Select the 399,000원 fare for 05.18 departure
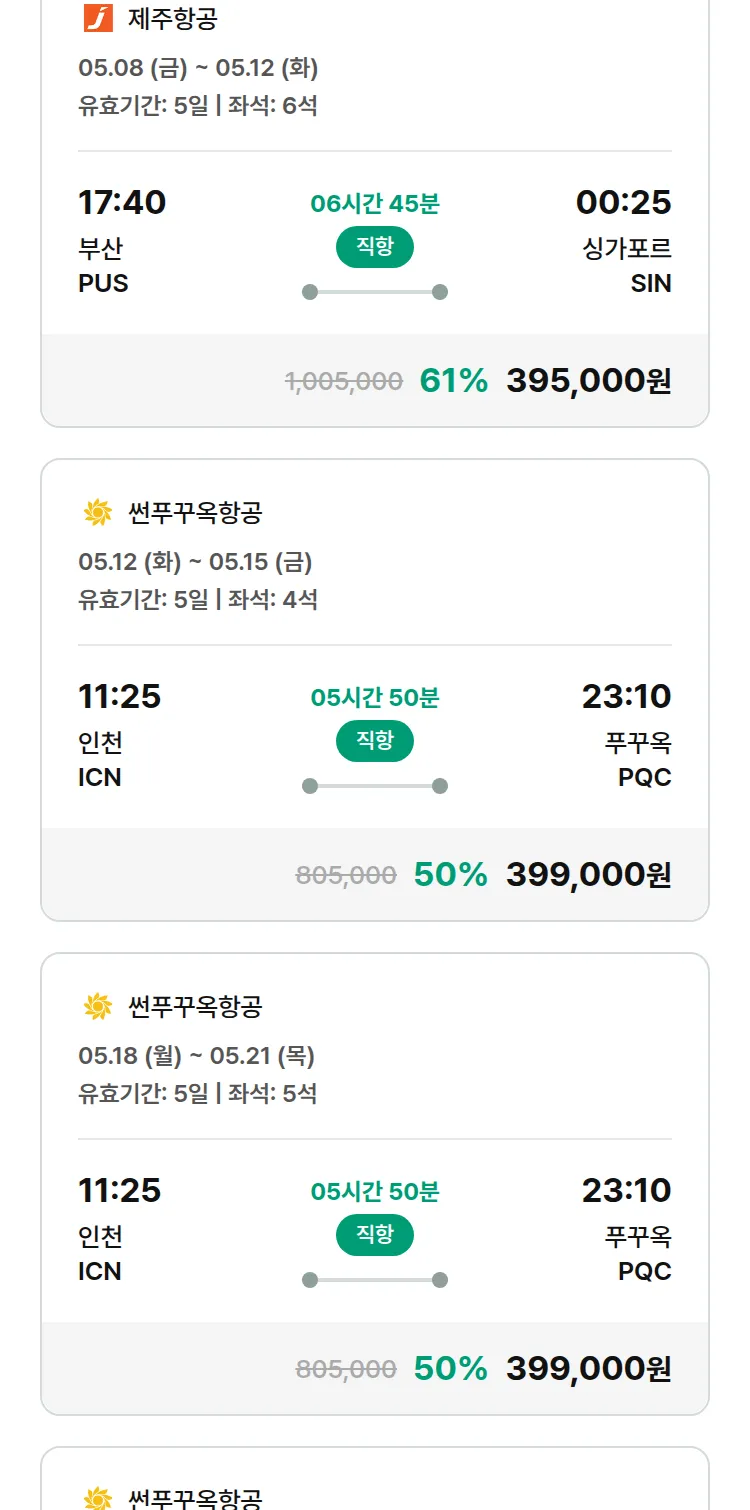750x1510 pixels. click(x=588, y=1369)
